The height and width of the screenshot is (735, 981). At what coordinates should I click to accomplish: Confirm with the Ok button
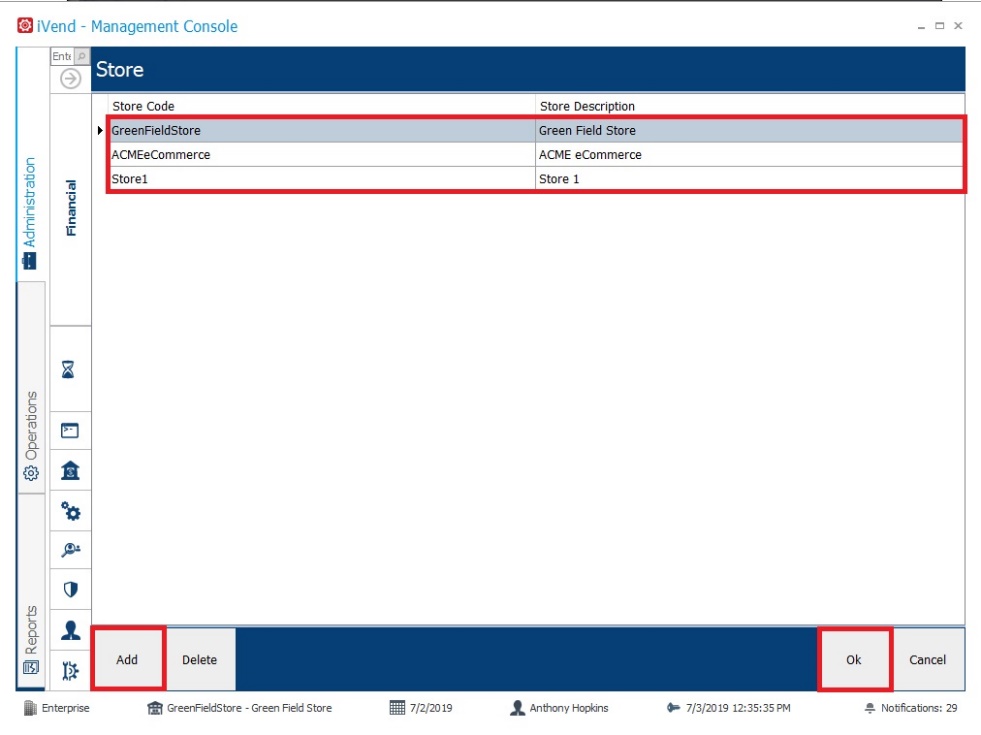pyautogui.click(x=854, y=659)
